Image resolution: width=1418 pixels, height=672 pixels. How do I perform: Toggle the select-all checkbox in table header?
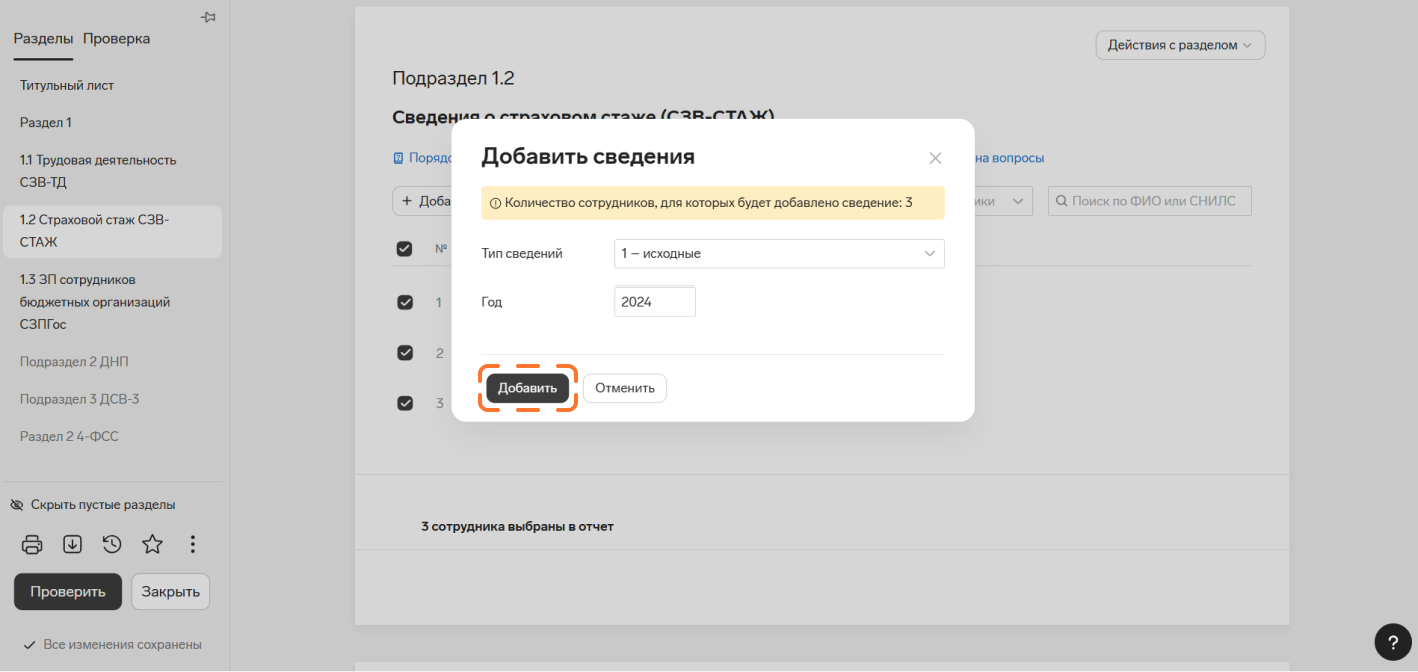pos(405,249)
